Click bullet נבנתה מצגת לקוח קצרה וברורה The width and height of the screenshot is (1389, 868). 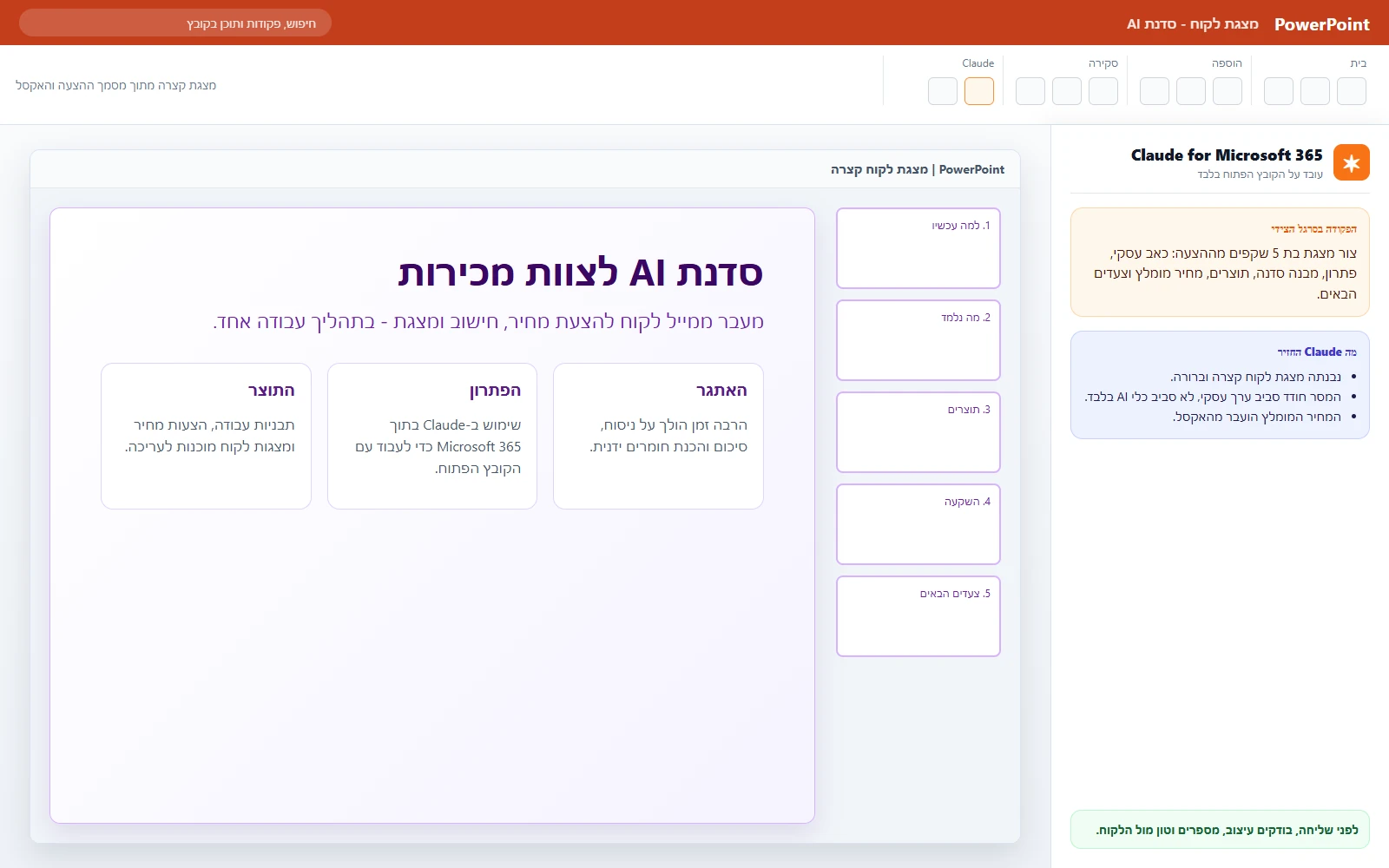click(1256, 377)
